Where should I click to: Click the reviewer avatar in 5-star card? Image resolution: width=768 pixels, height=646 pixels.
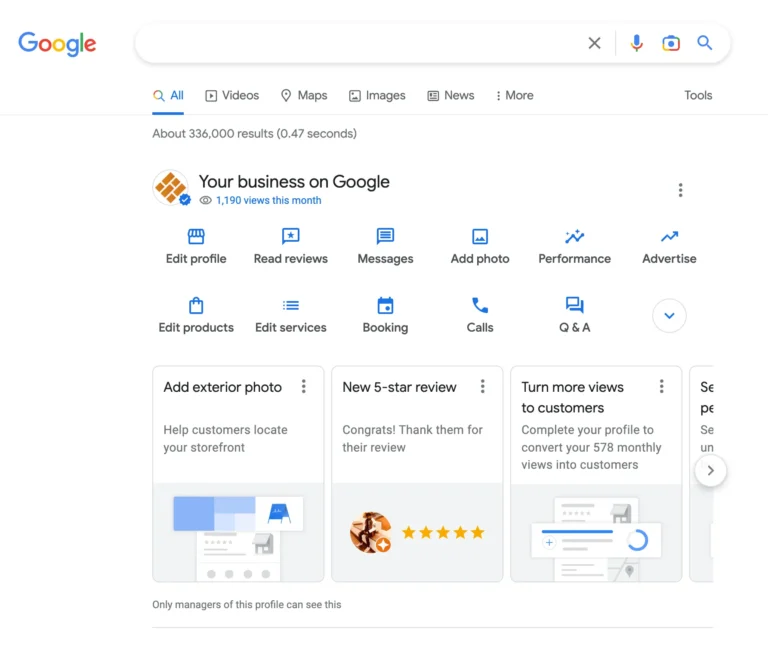(x=370, y=532)
